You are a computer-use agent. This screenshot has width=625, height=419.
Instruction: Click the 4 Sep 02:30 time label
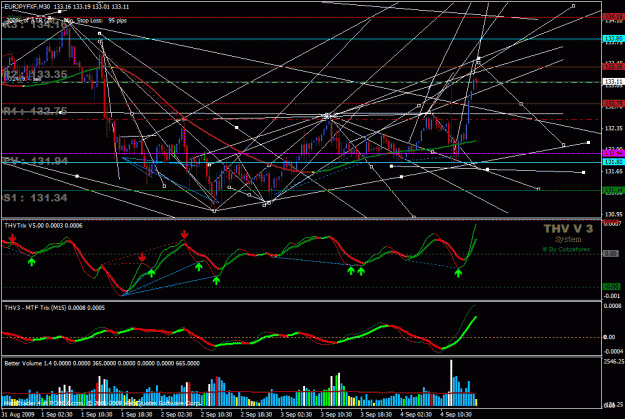click(x=416, y=414)
